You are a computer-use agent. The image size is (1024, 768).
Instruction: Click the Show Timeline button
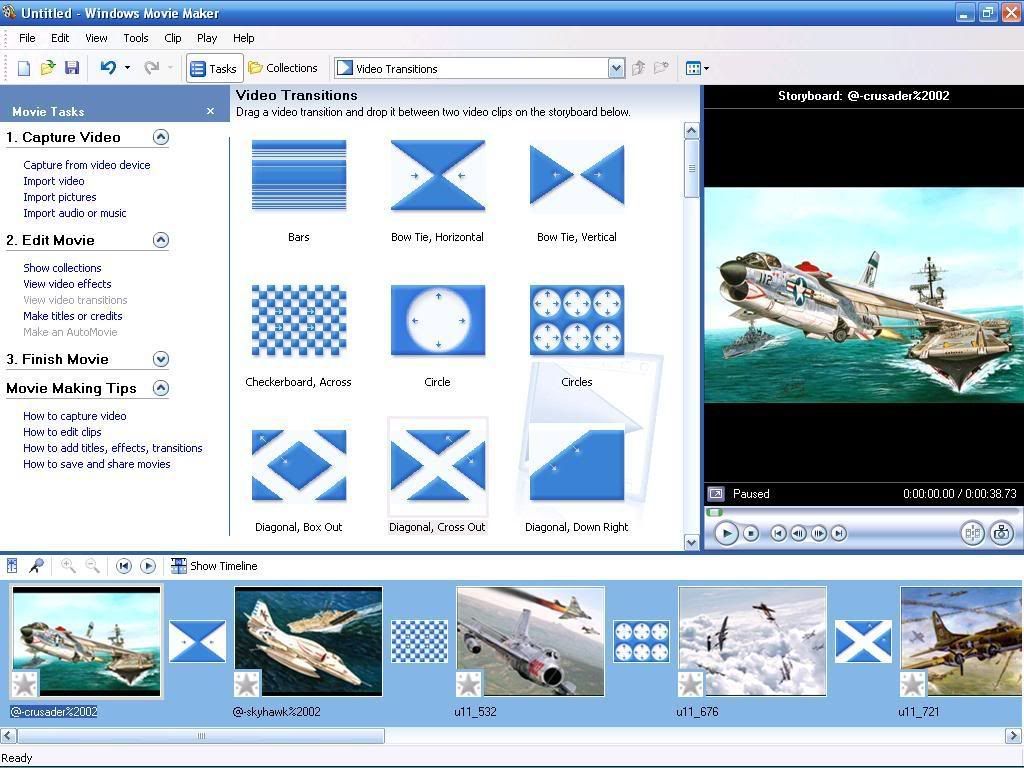point(214,566)
